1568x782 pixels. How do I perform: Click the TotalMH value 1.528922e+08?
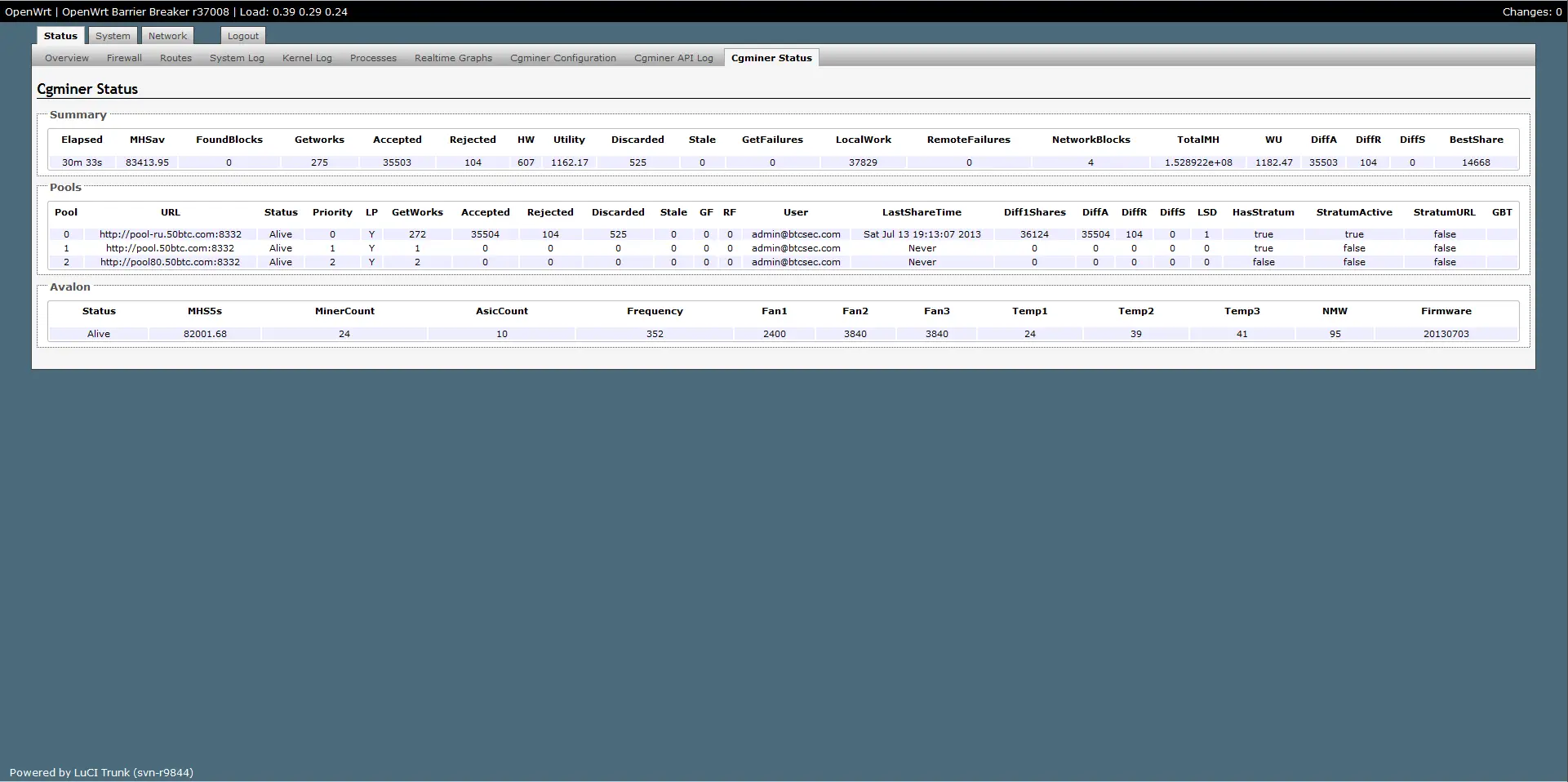1198,162
